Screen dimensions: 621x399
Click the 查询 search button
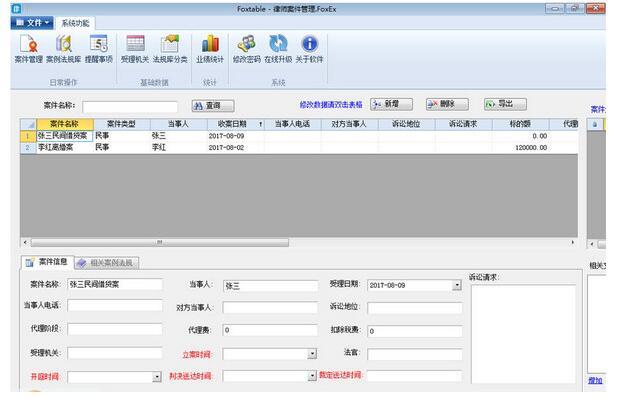point(213,106)
